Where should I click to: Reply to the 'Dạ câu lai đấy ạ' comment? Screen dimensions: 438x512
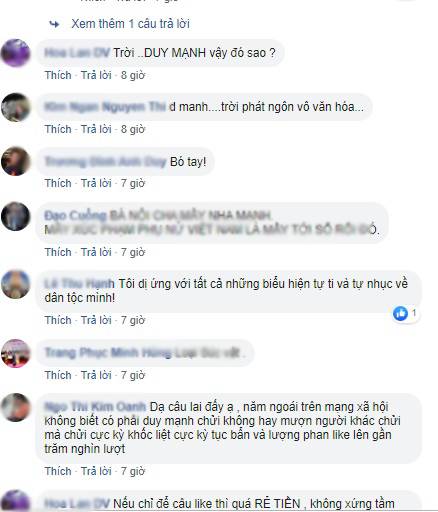tap(96, 471)
